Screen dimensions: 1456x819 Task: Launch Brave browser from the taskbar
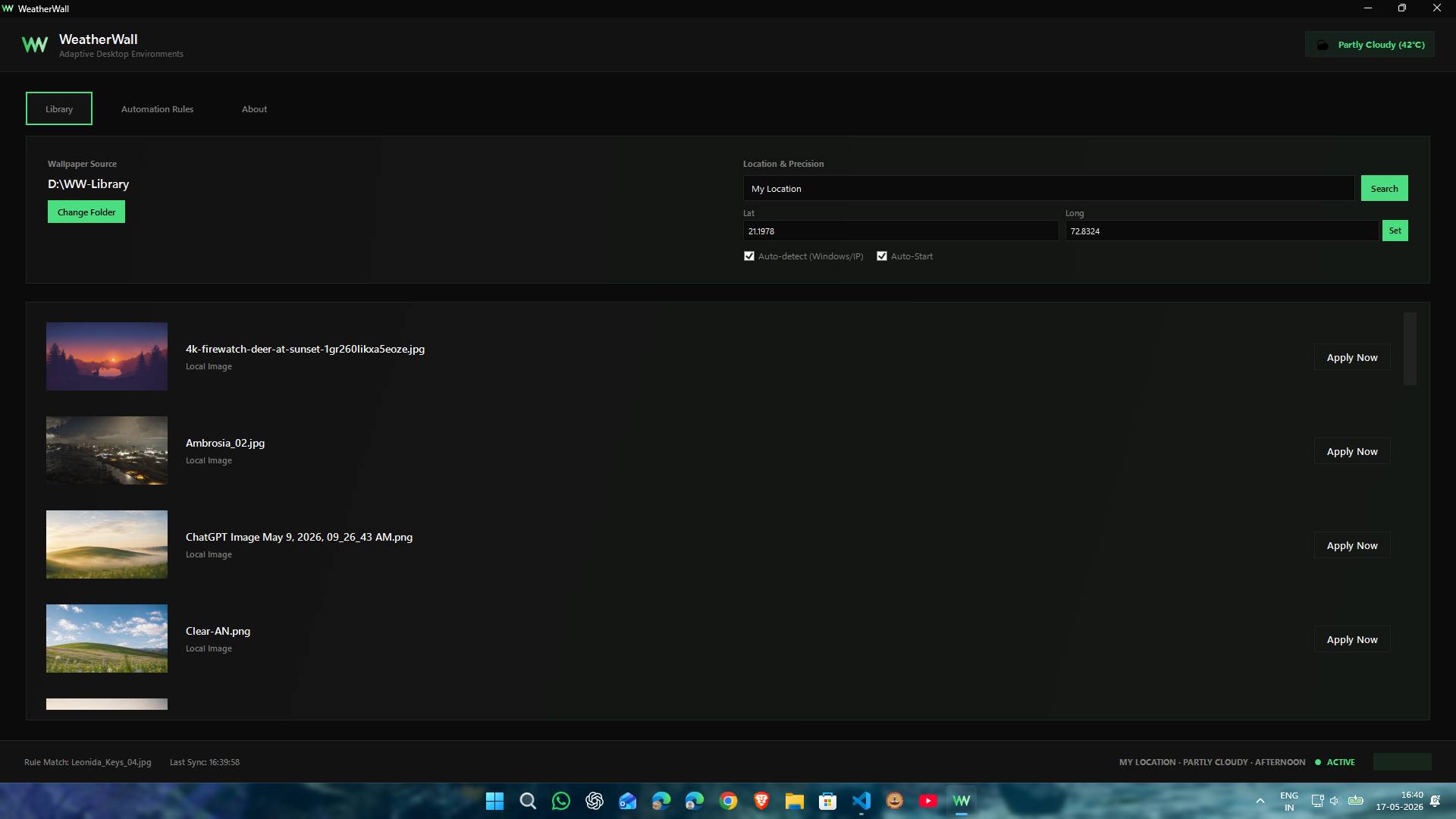[761, 801]
